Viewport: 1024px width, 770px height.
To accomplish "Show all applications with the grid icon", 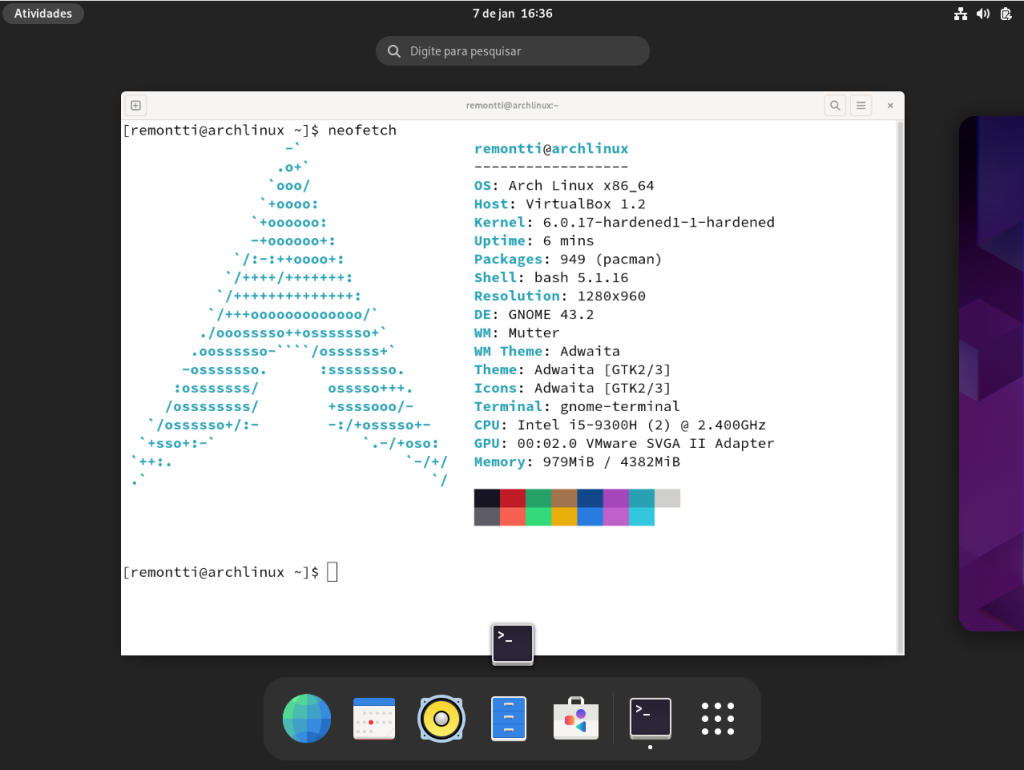I will coord(717,718).
